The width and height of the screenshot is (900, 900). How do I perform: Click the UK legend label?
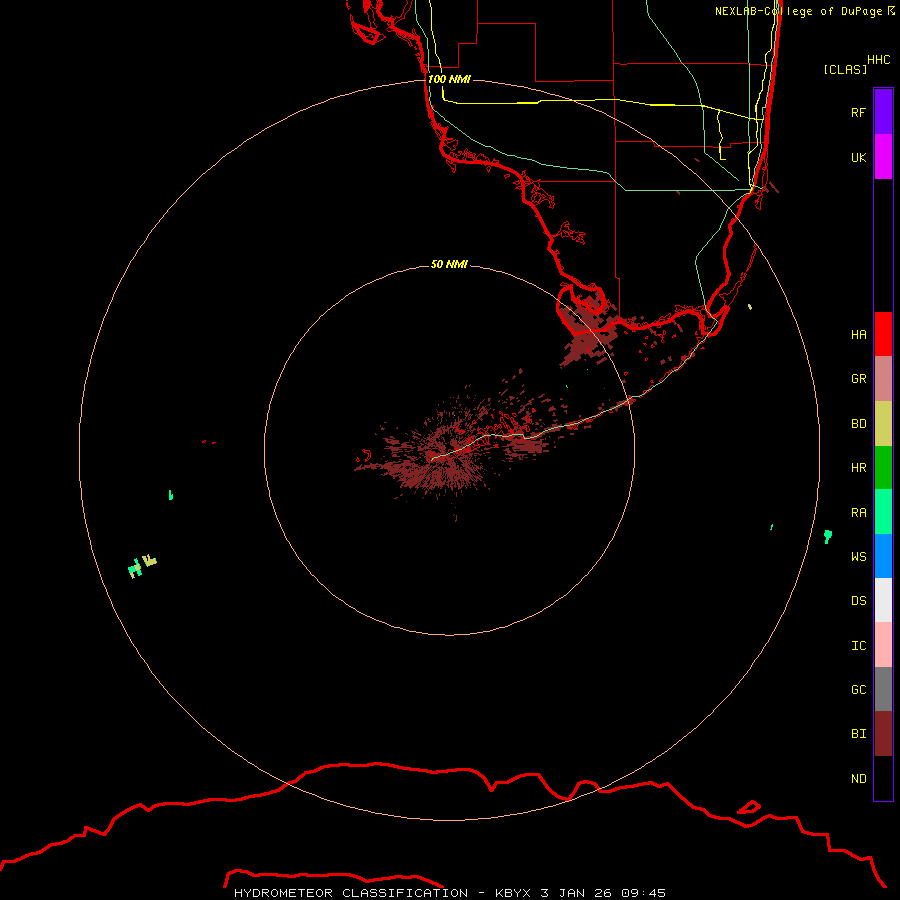click(858, 157)
